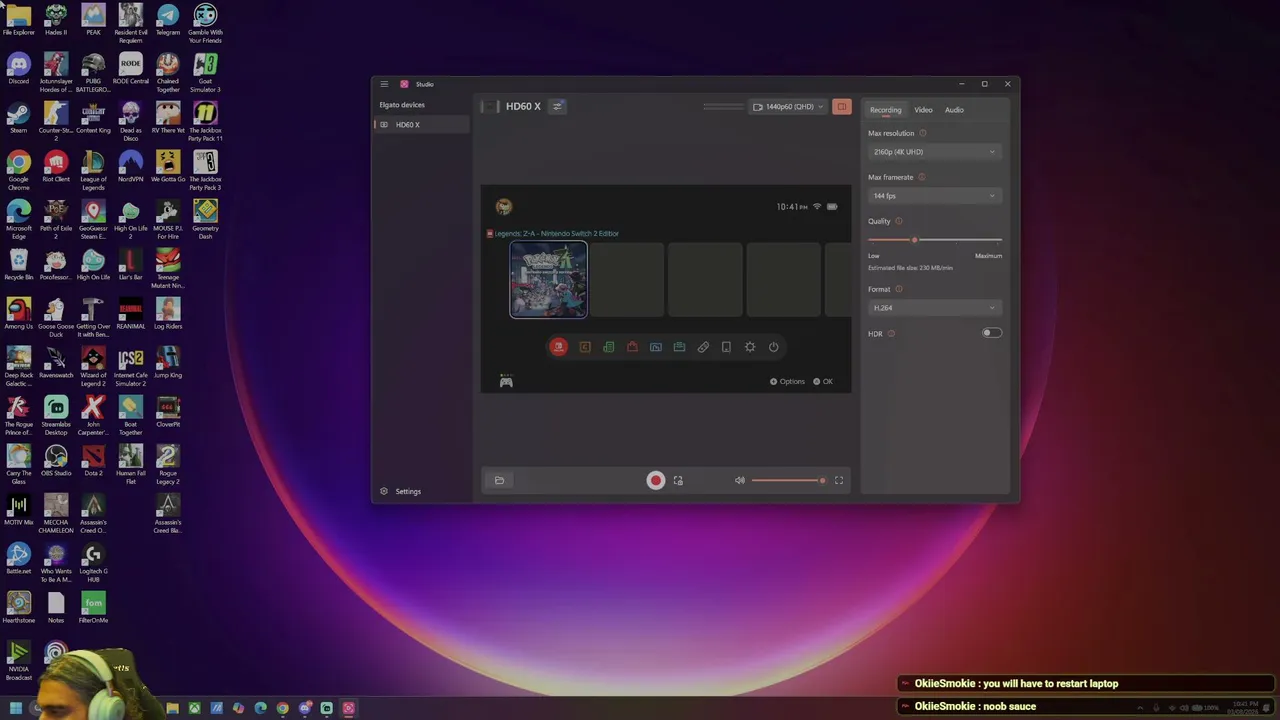Viewport: 1280px width, 720px height.
Task: Open the green News icon in Switch menu
Action: click(x=608, y=347)
